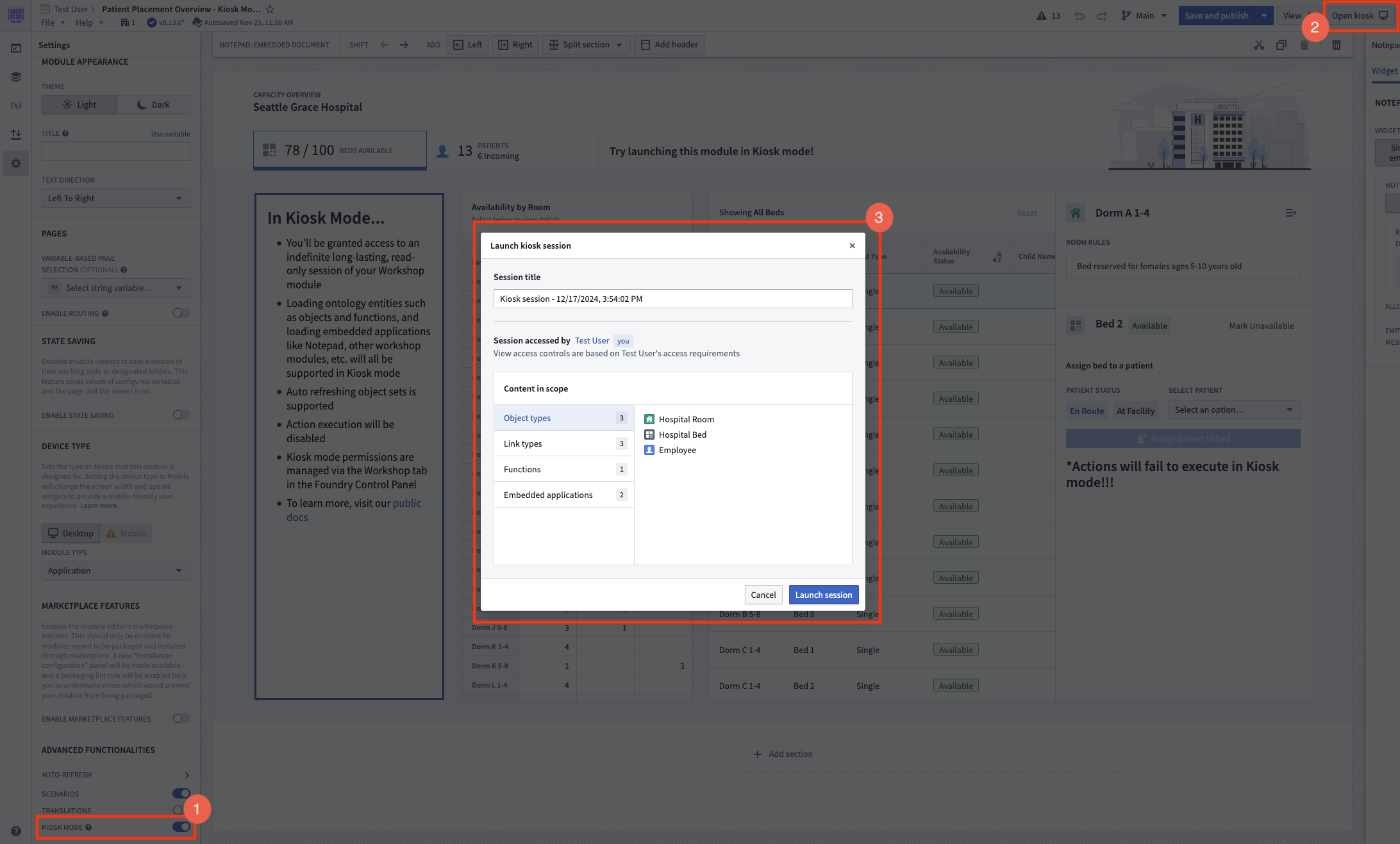Click the help question icon in sidebar
The image size is (1400, 844).
(x=16, y=831)
